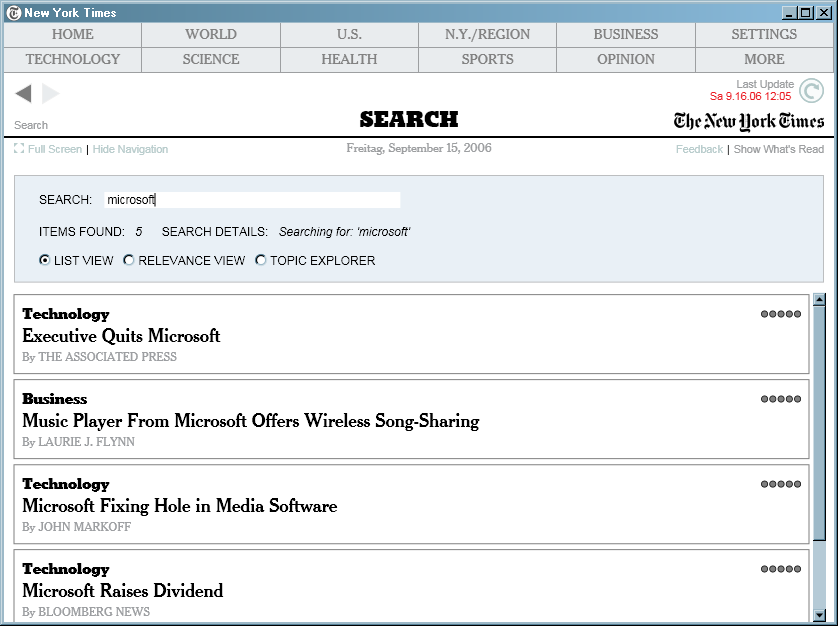Go to the Technology section tab

pyautogui.click(x=73, y=59)
